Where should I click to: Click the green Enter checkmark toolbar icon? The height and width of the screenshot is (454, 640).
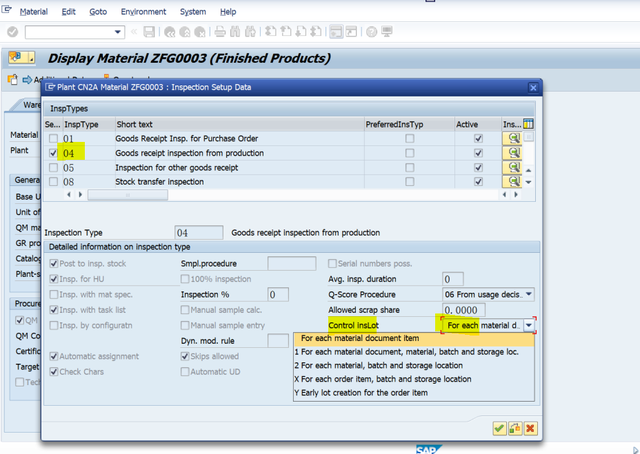(x=13, y=31)
